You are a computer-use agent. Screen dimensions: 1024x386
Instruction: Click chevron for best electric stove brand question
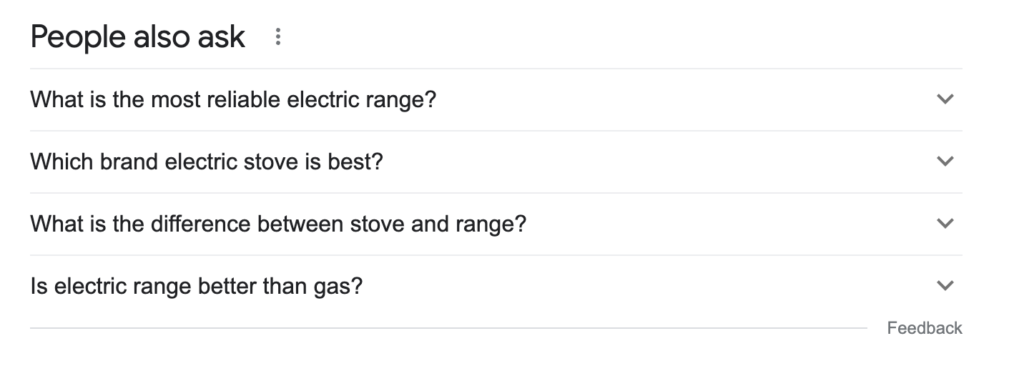(945, 161)
